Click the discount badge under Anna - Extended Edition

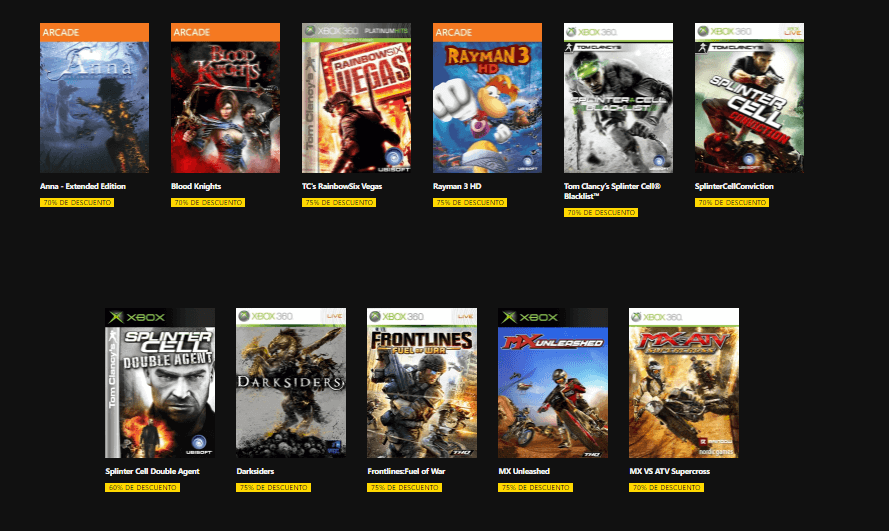77,202
